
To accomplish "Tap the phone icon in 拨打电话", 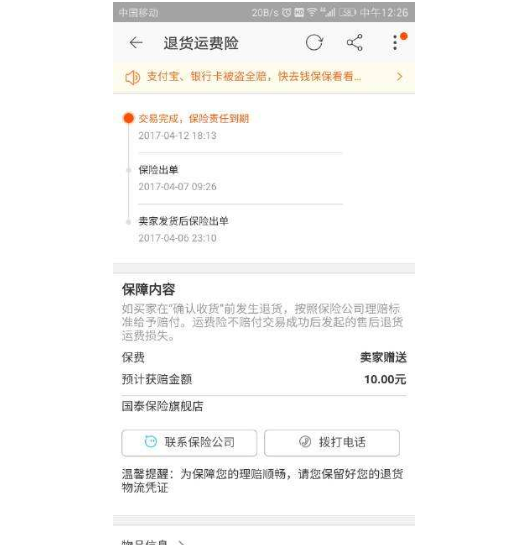I will [x=305, y=442].
